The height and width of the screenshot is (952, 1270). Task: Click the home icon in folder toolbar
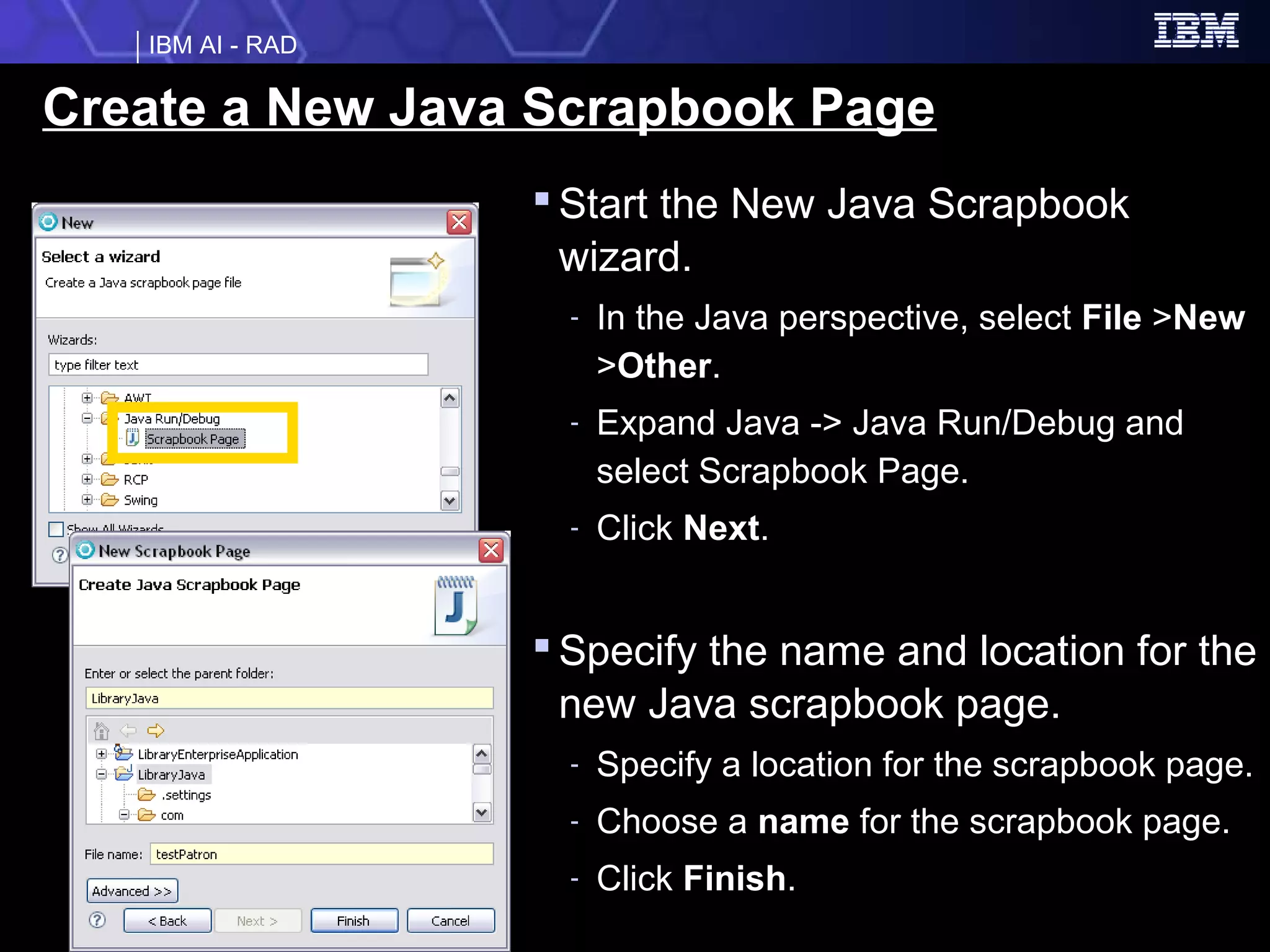102,731
